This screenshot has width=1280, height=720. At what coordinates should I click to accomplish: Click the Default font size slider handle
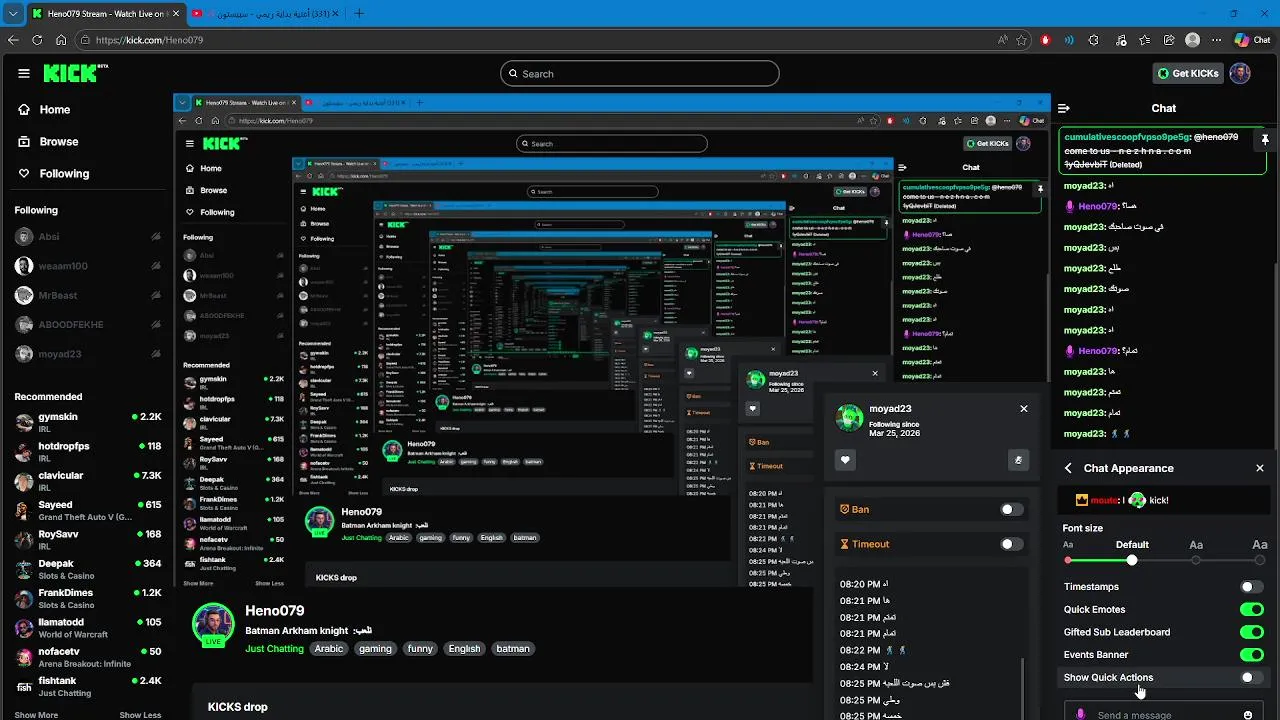[x=1132, y=561]
